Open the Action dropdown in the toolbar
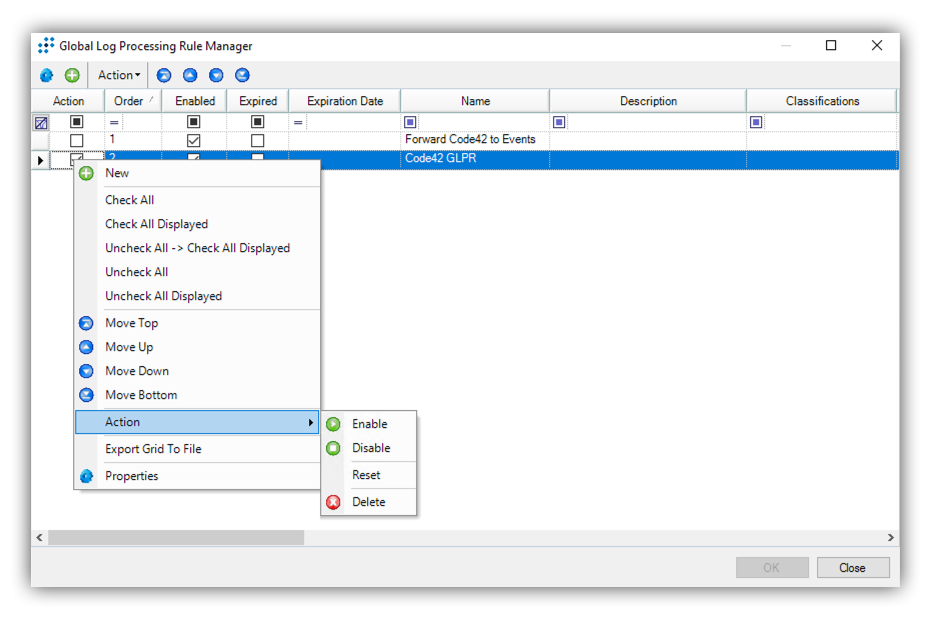 pos(119,75)
